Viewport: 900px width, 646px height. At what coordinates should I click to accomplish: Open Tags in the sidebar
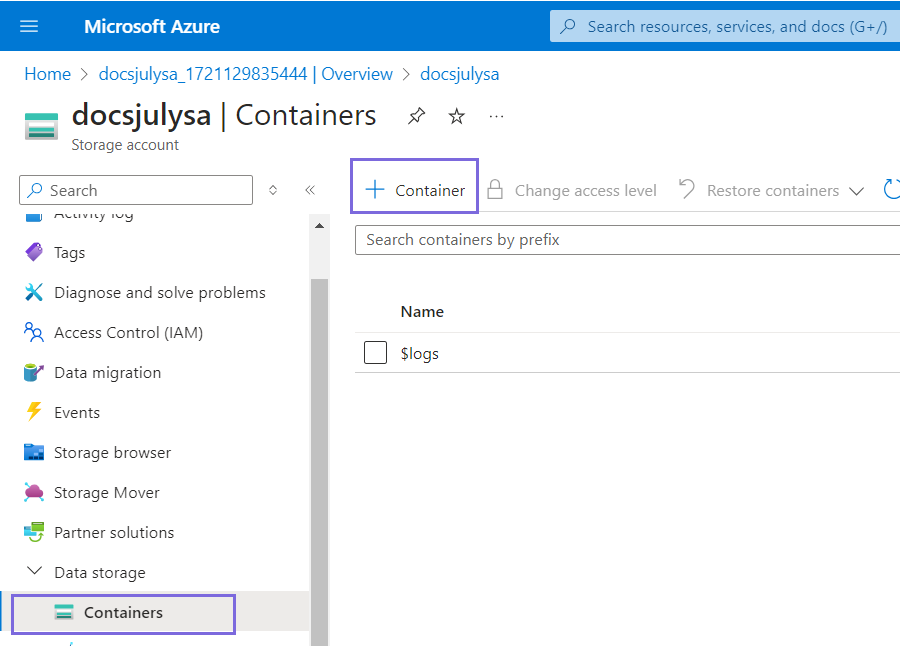69,253
